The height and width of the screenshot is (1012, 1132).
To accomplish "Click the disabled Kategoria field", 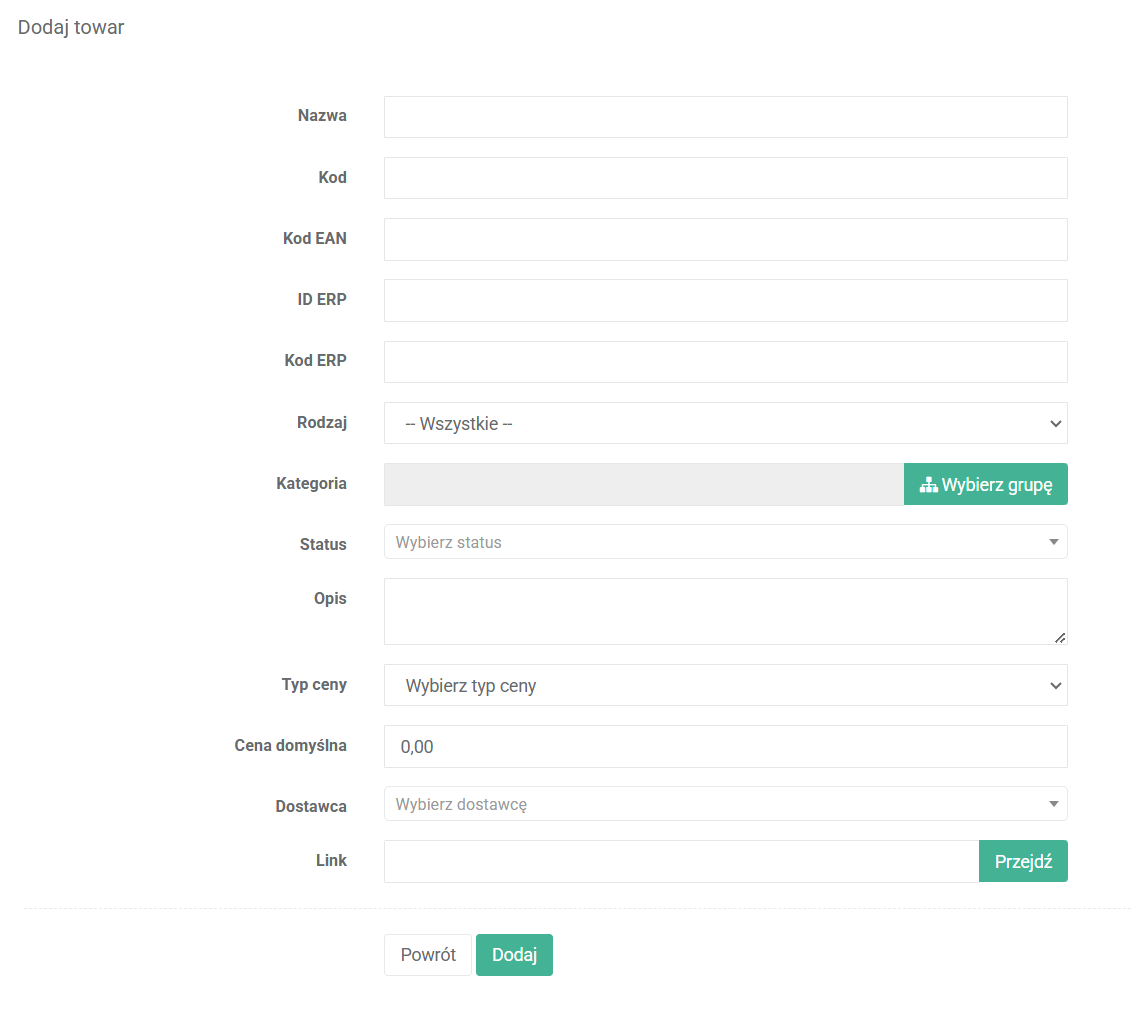I will [x=643, y=485].
